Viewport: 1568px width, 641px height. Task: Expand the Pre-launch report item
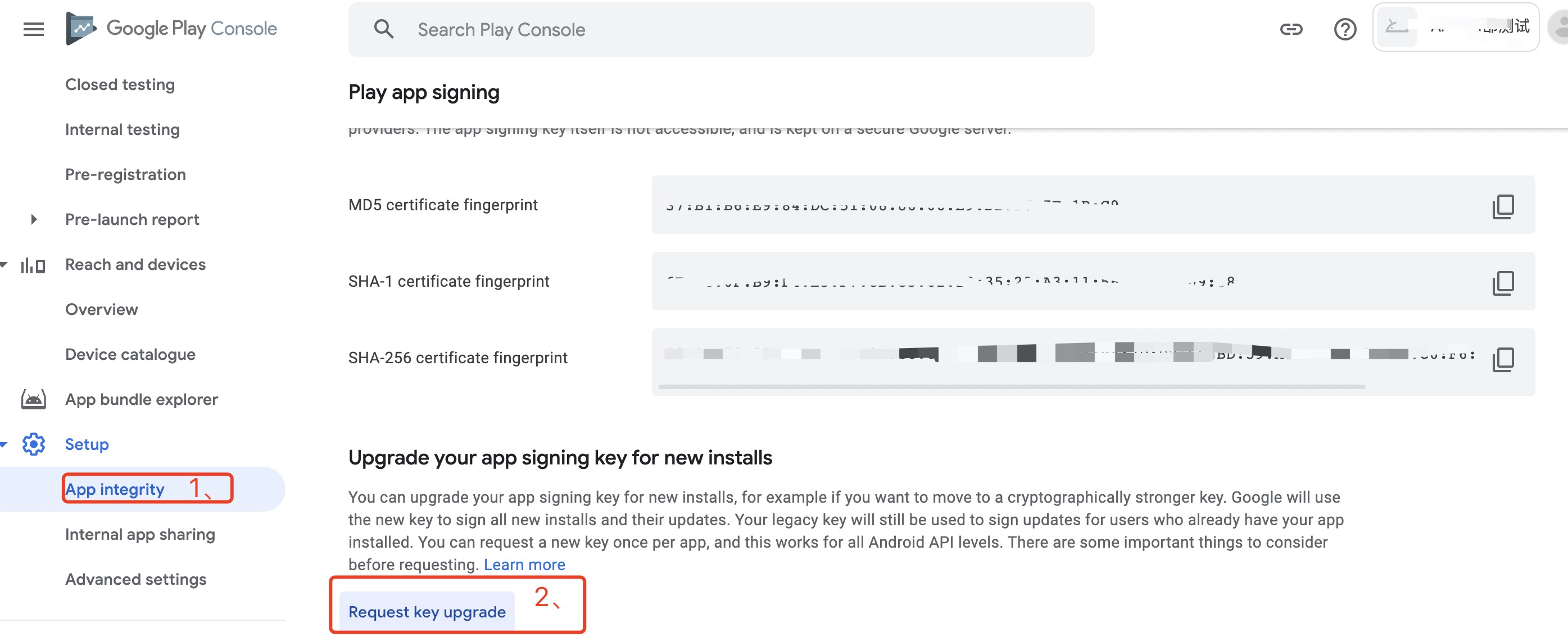[34, 219]
